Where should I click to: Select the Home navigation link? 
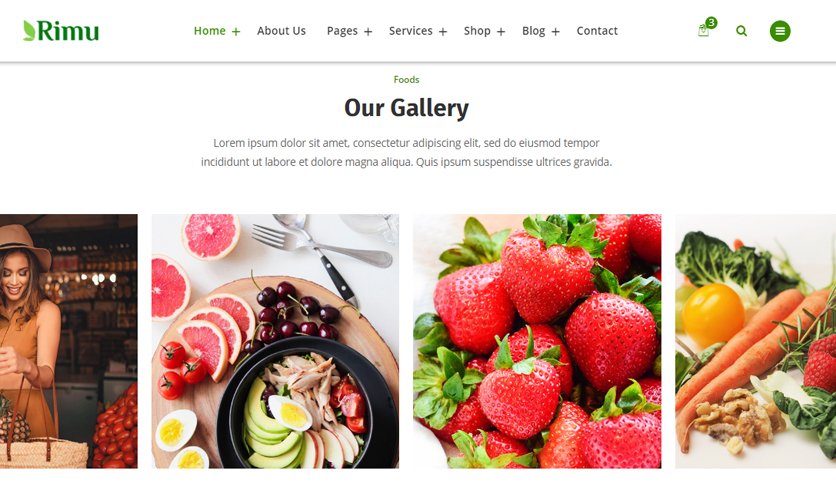click(x=210, y=31)
